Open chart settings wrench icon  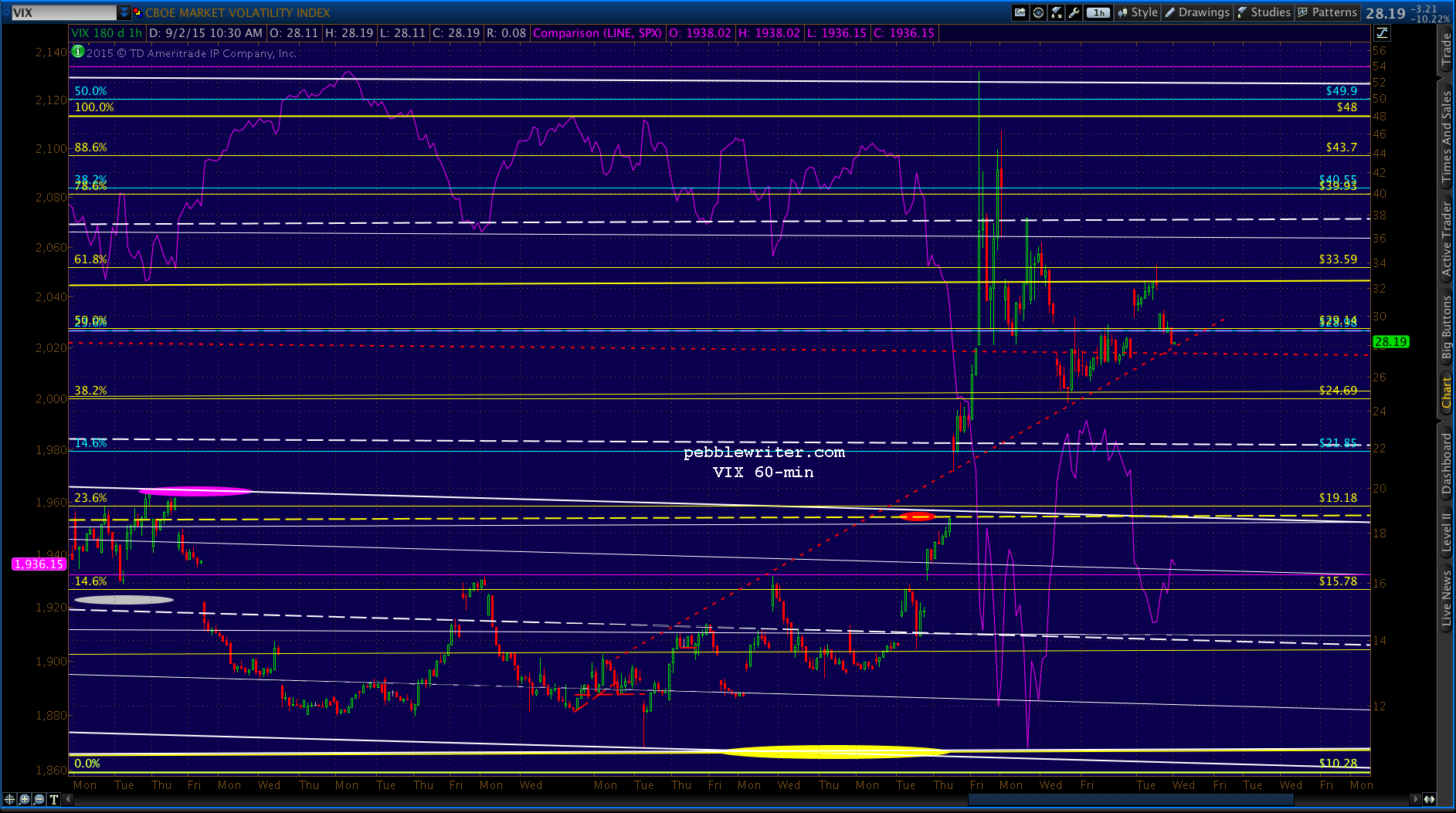[1074, 12]
